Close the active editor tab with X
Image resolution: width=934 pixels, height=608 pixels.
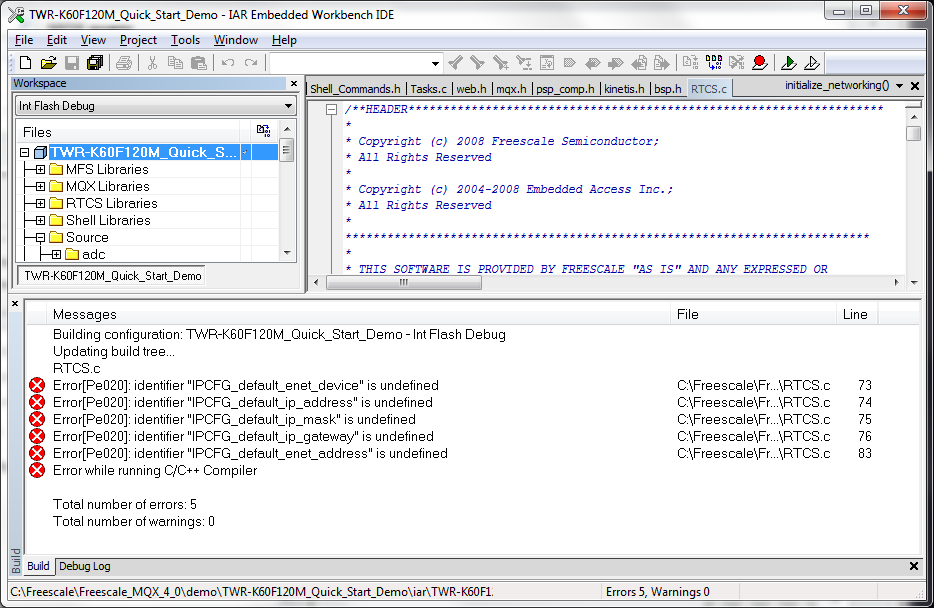(916, 86)
